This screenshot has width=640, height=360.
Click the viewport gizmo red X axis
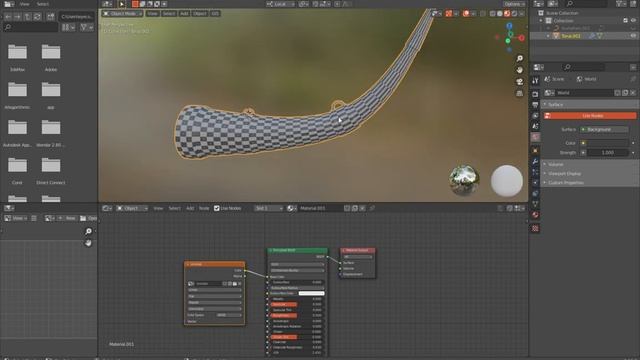tap(521, 38)
